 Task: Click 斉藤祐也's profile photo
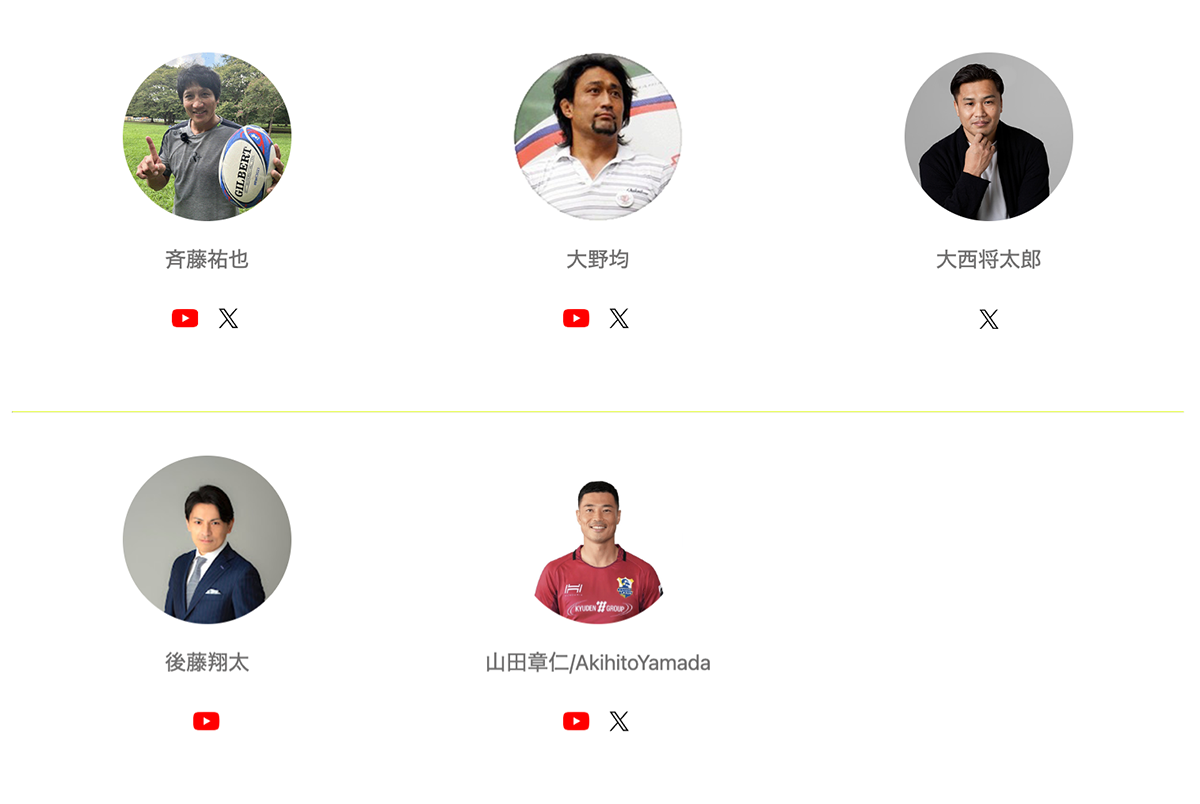pyautogui.click(x=207, y=136)
